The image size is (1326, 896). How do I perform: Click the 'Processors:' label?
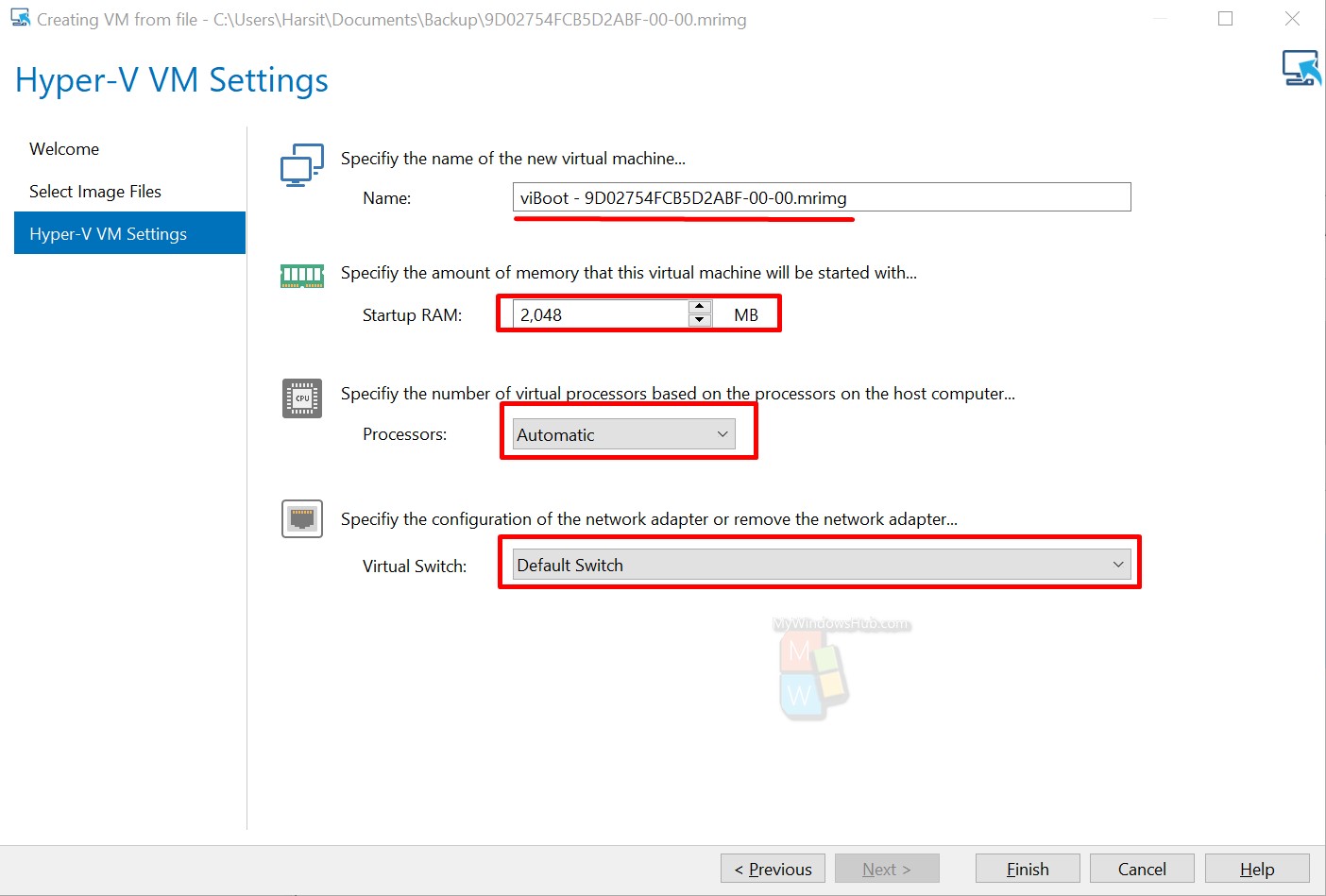pos(405,434)
